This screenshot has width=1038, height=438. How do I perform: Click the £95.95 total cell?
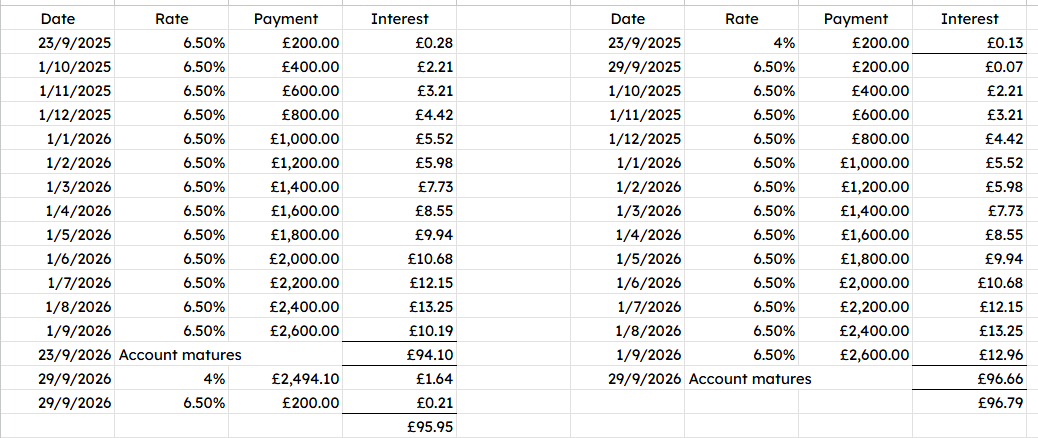(399, 427)
